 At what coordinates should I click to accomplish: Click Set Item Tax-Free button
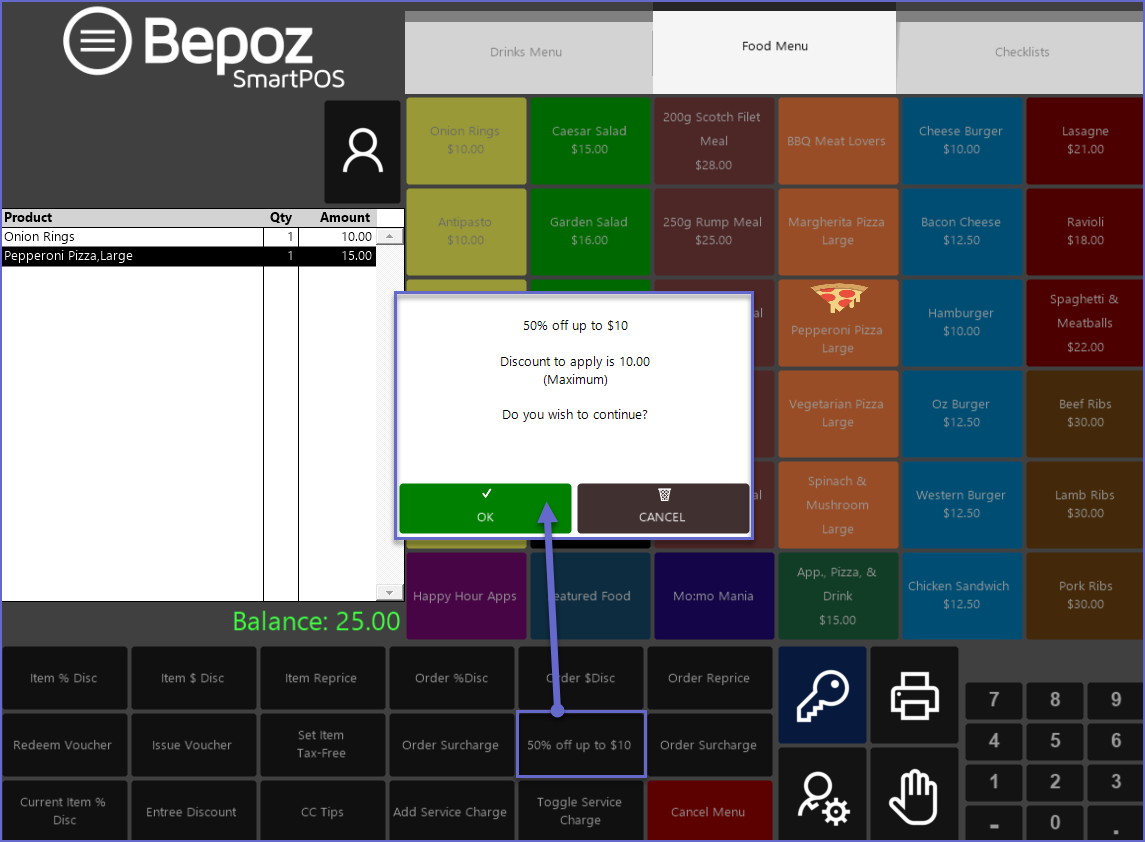tap(321, 744)
